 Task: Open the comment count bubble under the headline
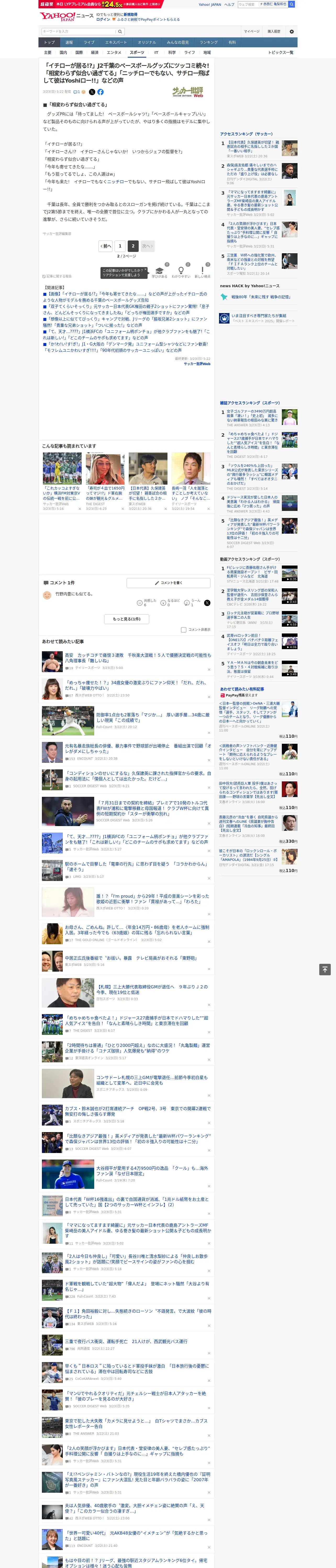point(77,92)
